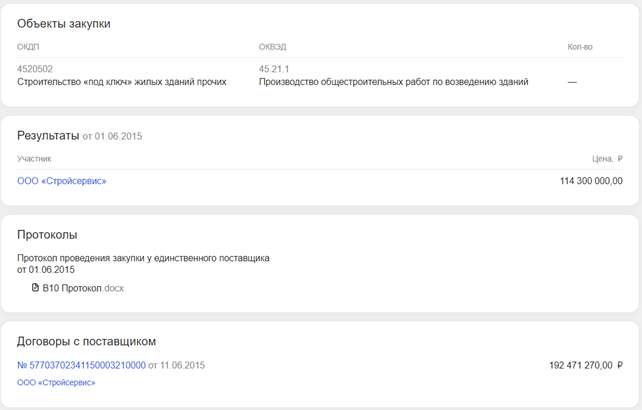Image resolution: width=642 pixels, height=410 pixels.
Task: Open ООО «Стройсервис» link under the contract
Action: pyautogui.click(x=56, y=383)
